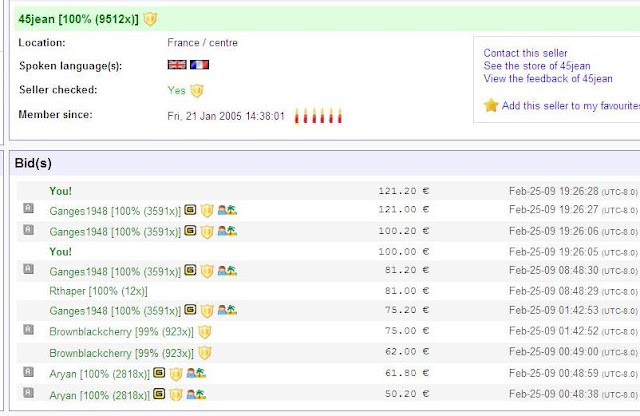Open Ganges1948 profile on the 75.20 € bid
Viewport: 640px width, 416px height.
click(115, 311)
